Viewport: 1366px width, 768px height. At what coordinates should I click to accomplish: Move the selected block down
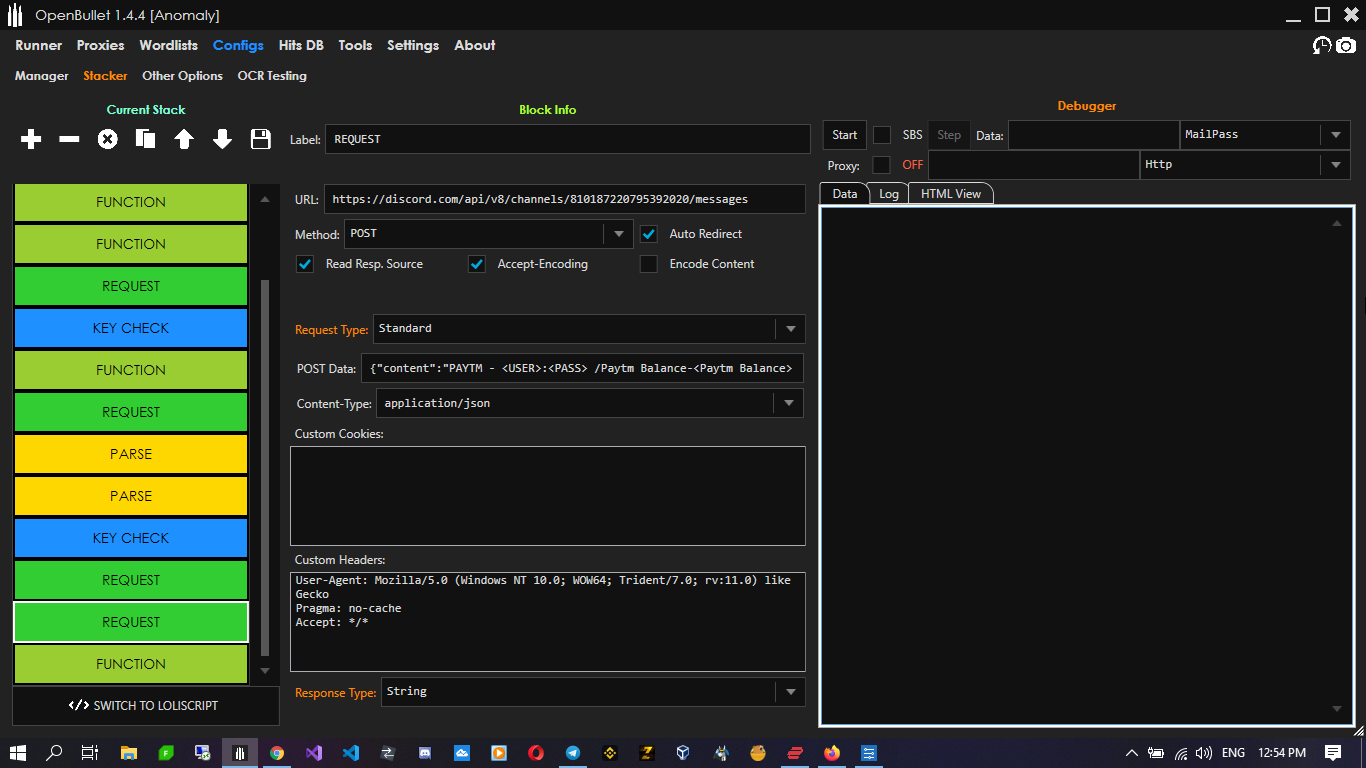pyautogui.click(x=222, y=139)
